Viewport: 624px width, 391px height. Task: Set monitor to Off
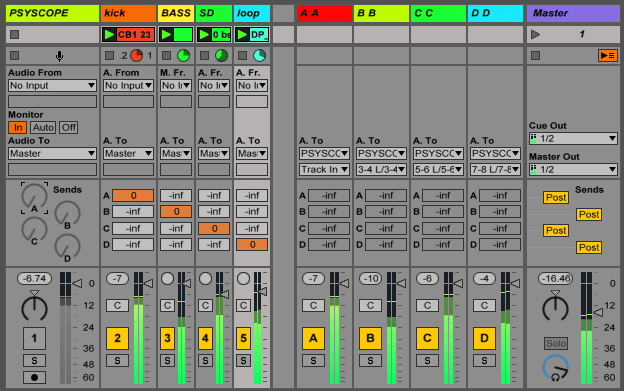[68, 127]
